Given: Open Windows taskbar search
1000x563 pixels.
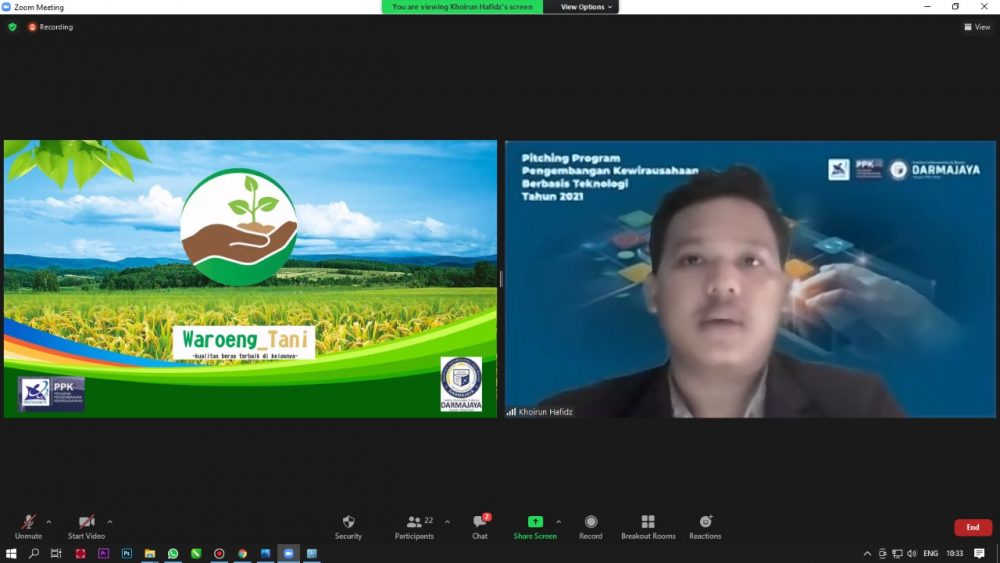Looking at the screenshot, I should (x=34, y=553).
